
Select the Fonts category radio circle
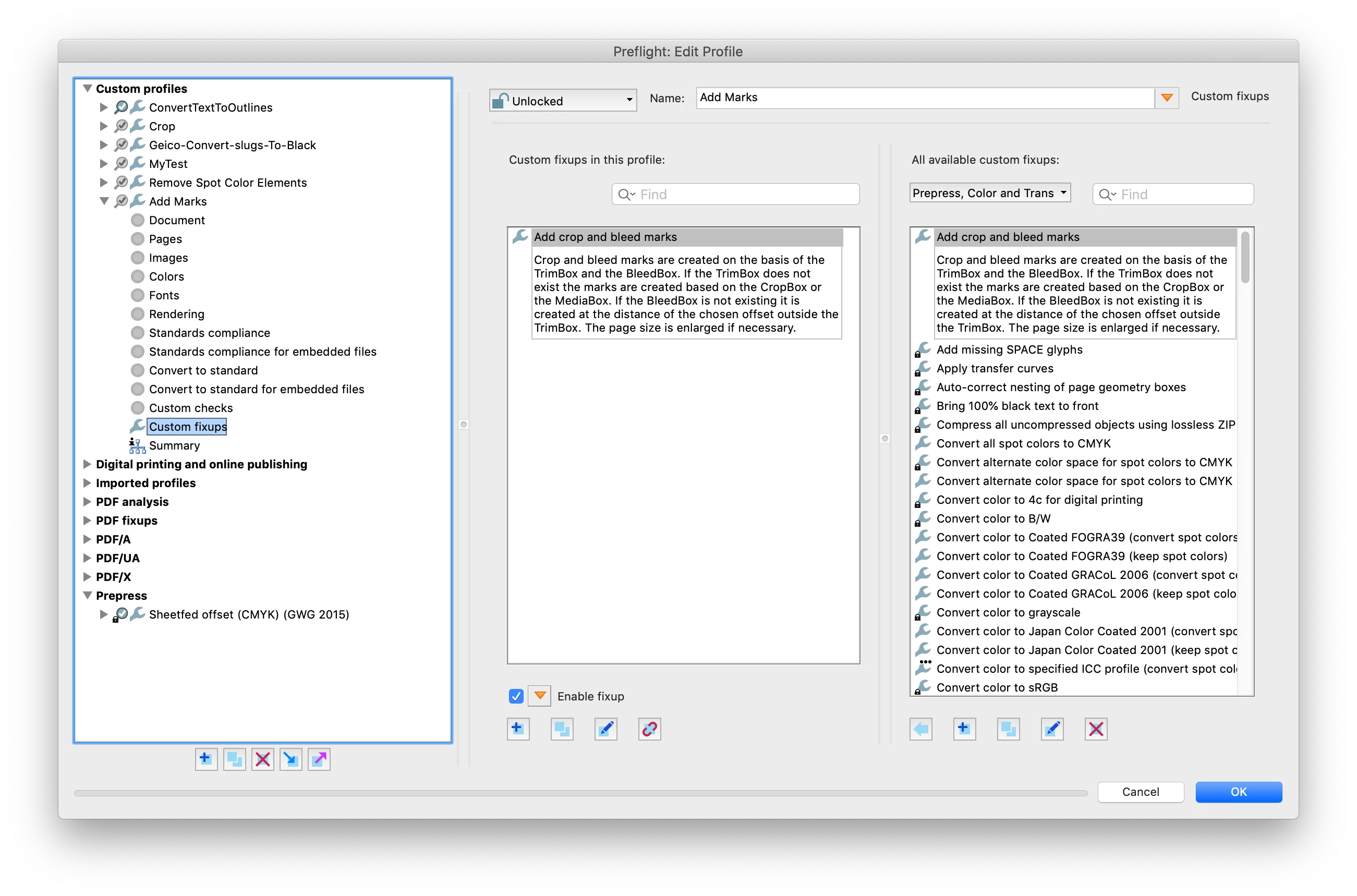137,295
